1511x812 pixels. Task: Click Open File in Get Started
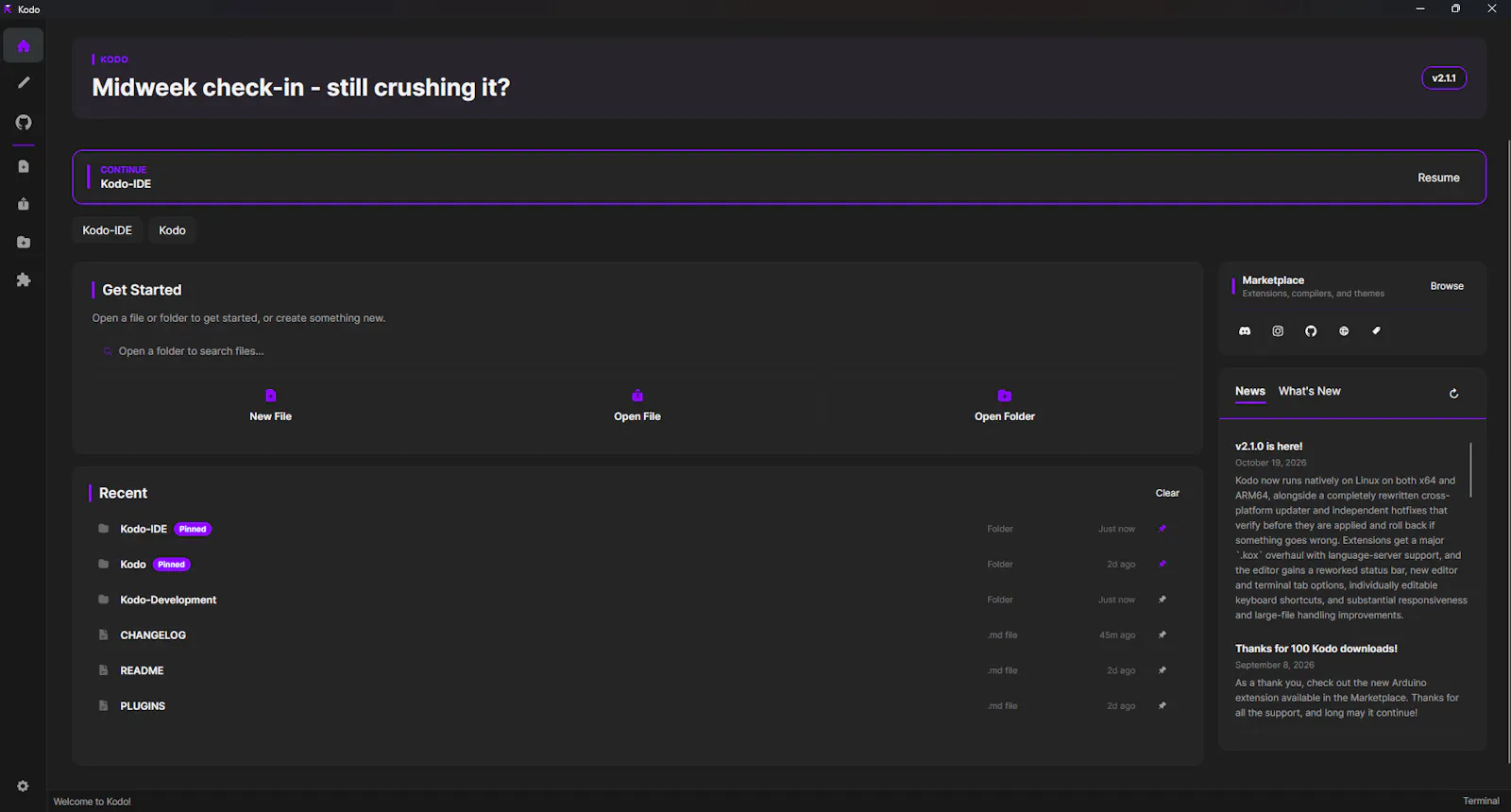pos(637,405)
